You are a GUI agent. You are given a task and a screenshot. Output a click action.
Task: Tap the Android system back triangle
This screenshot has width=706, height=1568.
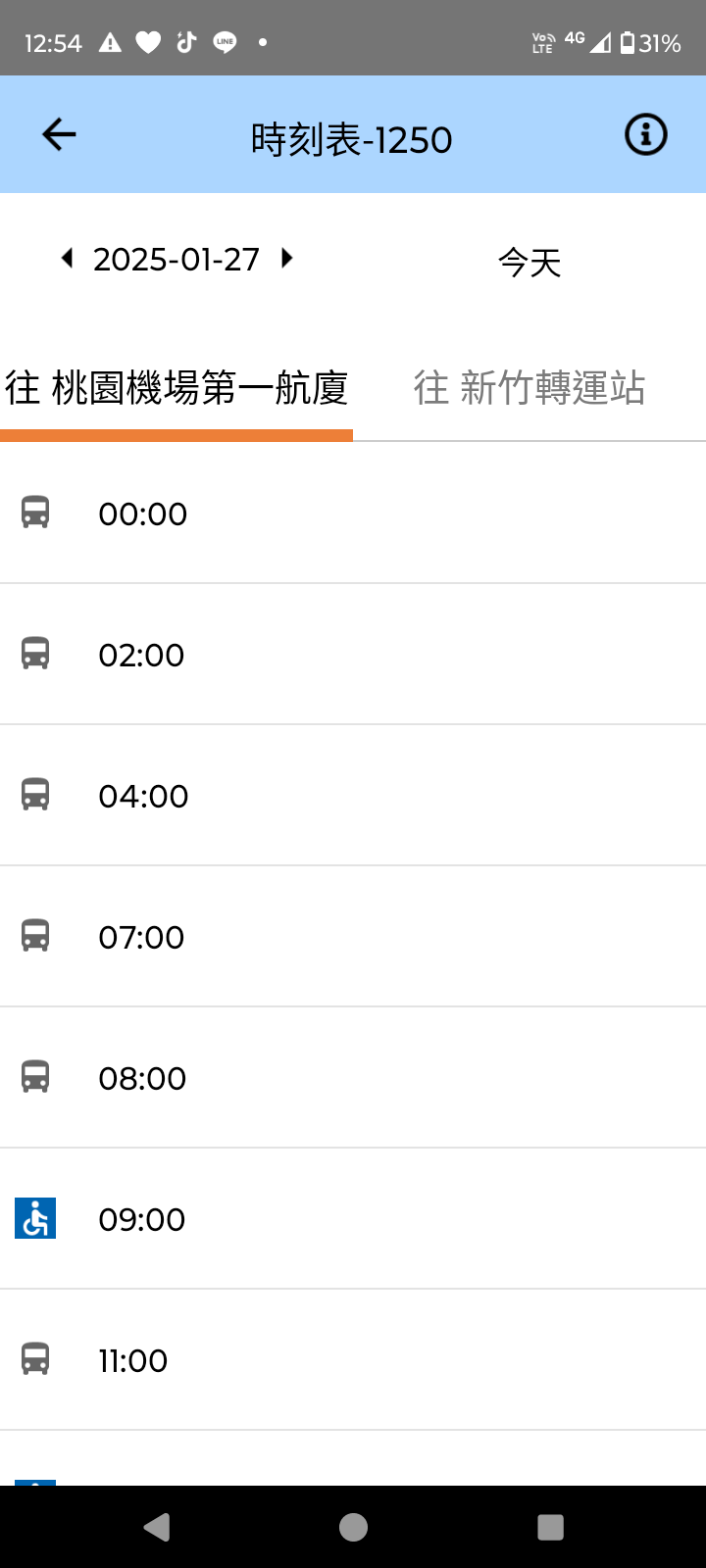156,1527
